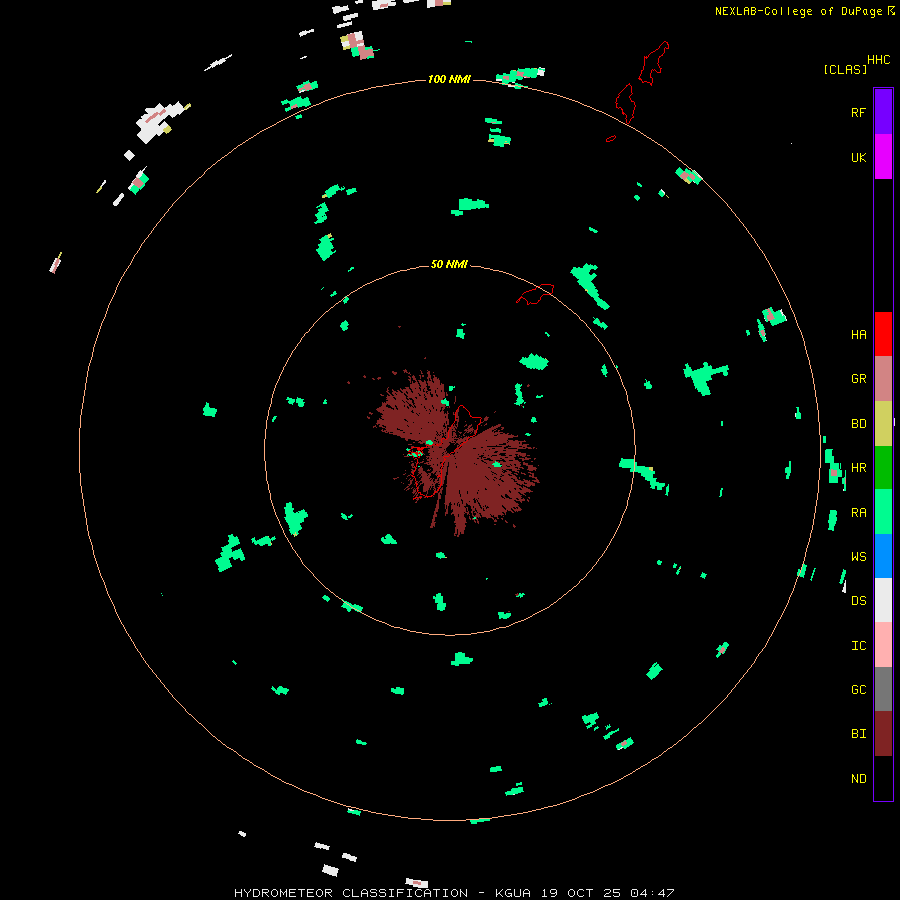Click the magenta UK legend swatch
The image size is (900, 900).
[x=883, y=157]
